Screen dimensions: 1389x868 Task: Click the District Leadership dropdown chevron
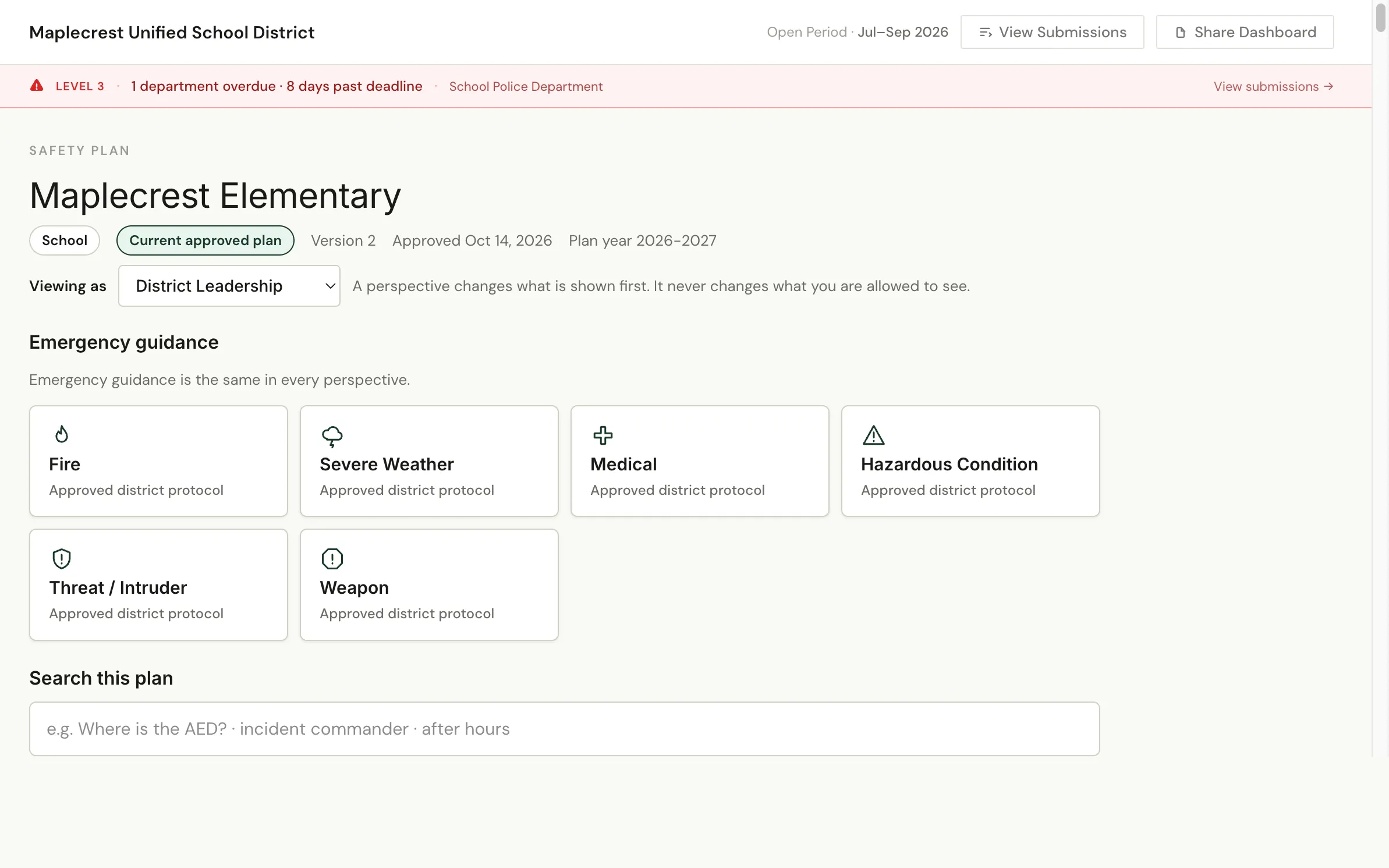click(330, 286)
